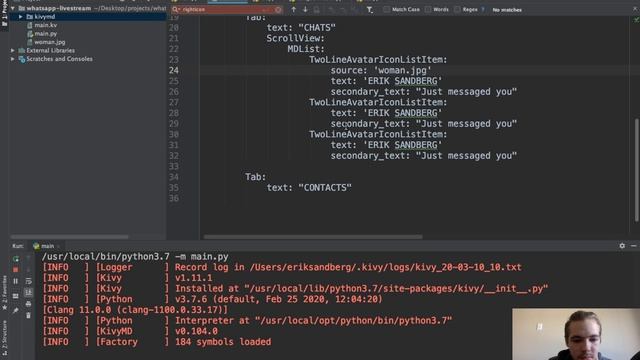
Task: Restore layout icon in the Run panel
Action: click(16, 296)
